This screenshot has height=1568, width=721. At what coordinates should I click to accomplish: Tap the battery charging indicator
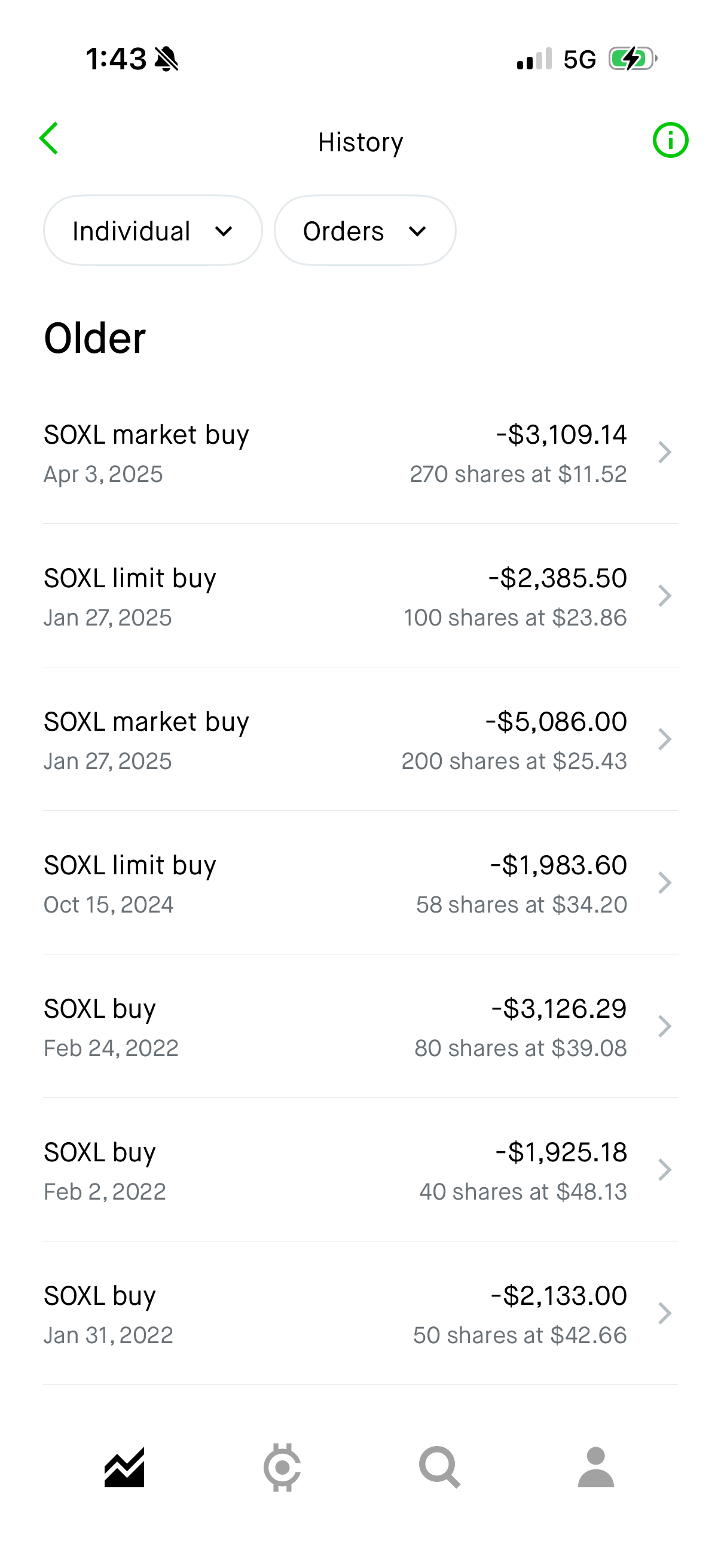tap(632, 59)
